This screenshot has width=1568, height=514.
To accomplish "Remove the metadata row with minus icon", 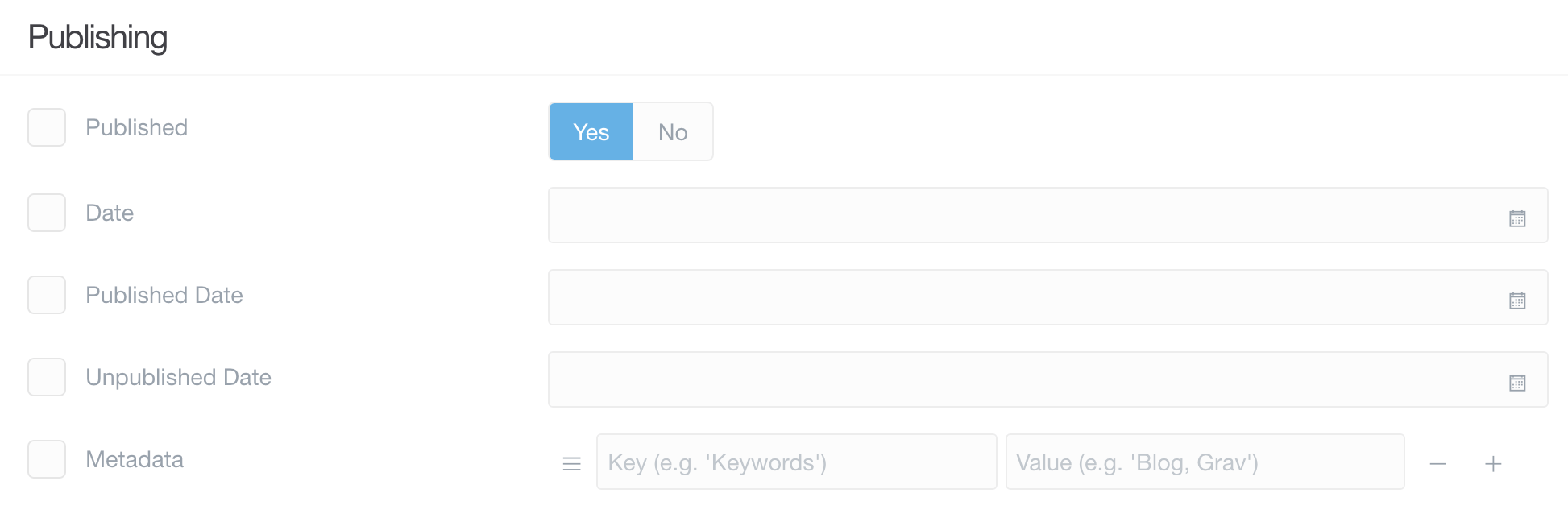I will click(1437, 463).
